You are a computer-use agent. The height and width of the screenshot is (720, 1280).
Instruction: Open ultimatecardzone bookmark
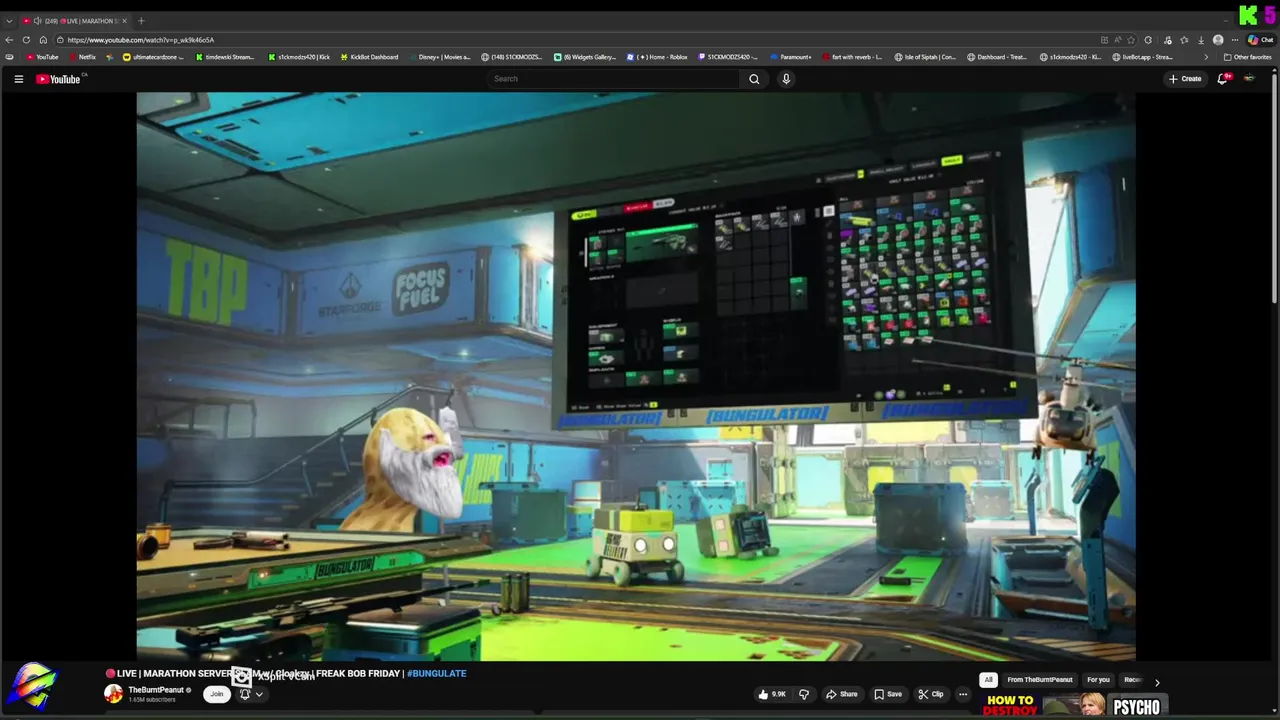point(152,57)
